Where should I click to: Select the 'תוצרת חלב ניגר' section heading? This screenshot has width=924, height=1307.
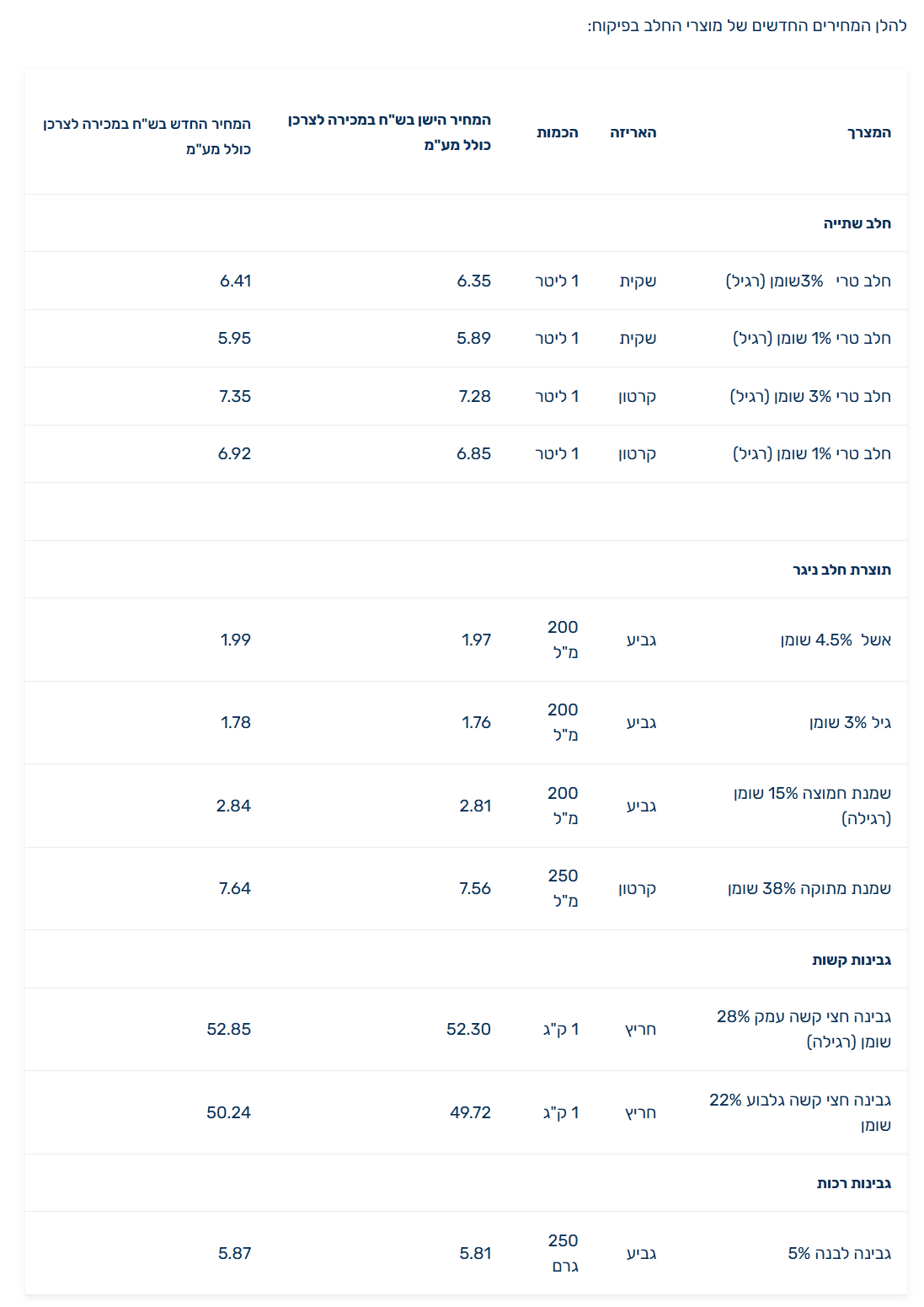[841, 570]
